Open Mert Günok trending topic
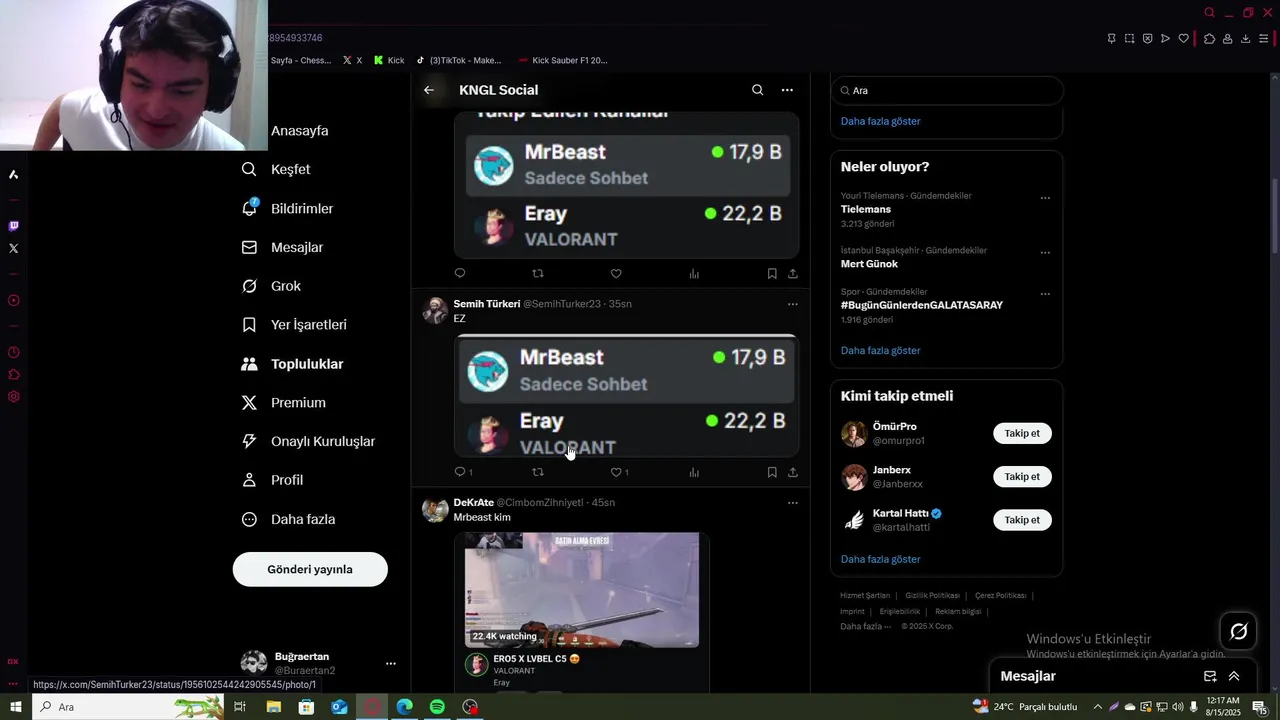The height and width of the screenshot is (720, 1280). (869, 264)
